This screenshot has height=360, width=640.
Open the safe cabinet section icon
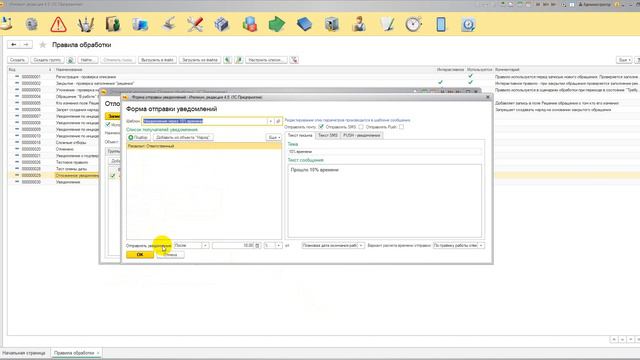[x=331, y=24]
